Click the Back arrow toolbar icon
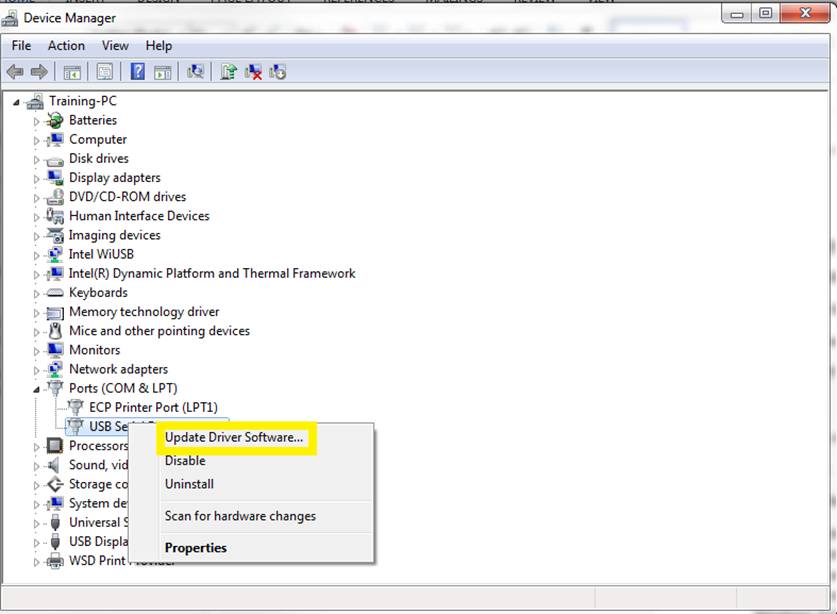The width and height of the screenshot is (837, 614). click(x=15, y=71)
